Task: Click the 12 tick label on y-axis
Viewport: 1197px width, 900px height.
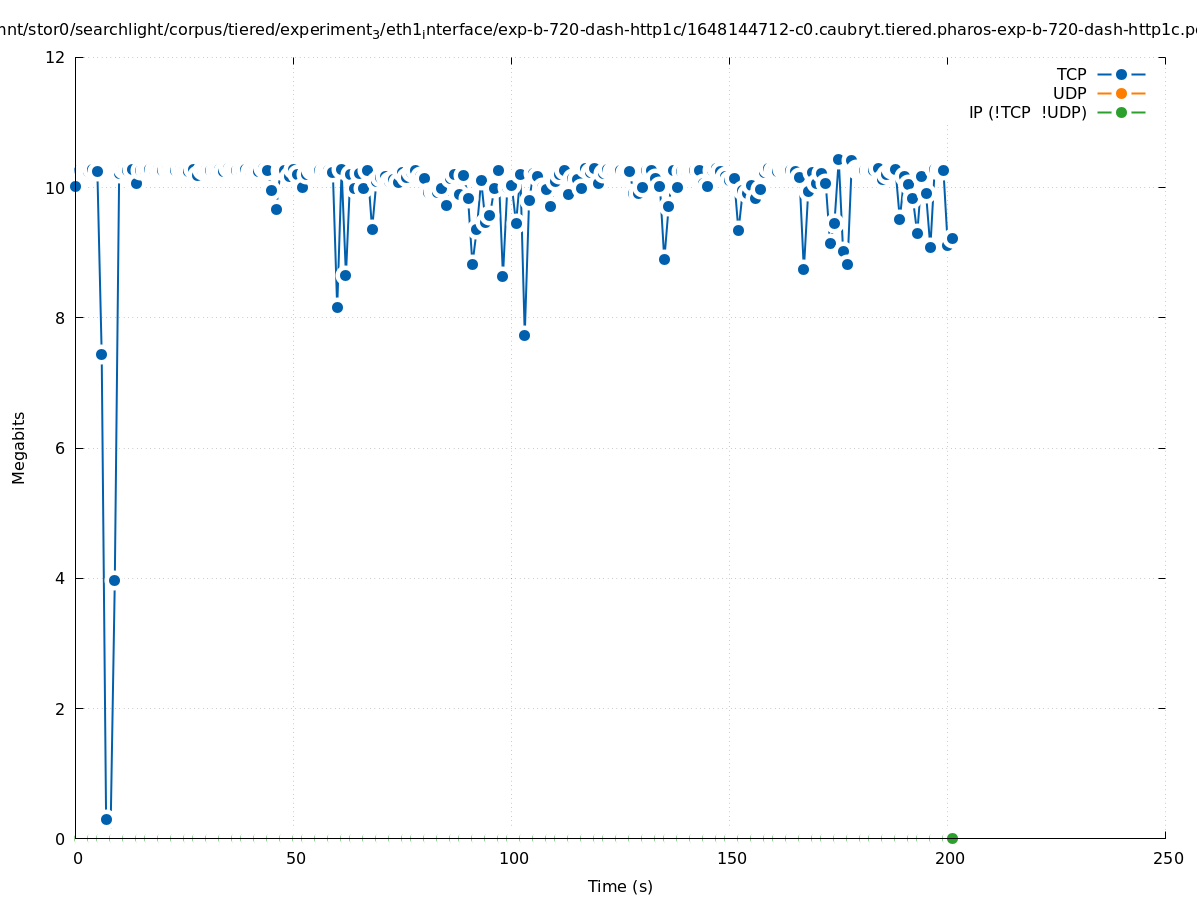Action: pyautogui.click(x=56, y=57)
